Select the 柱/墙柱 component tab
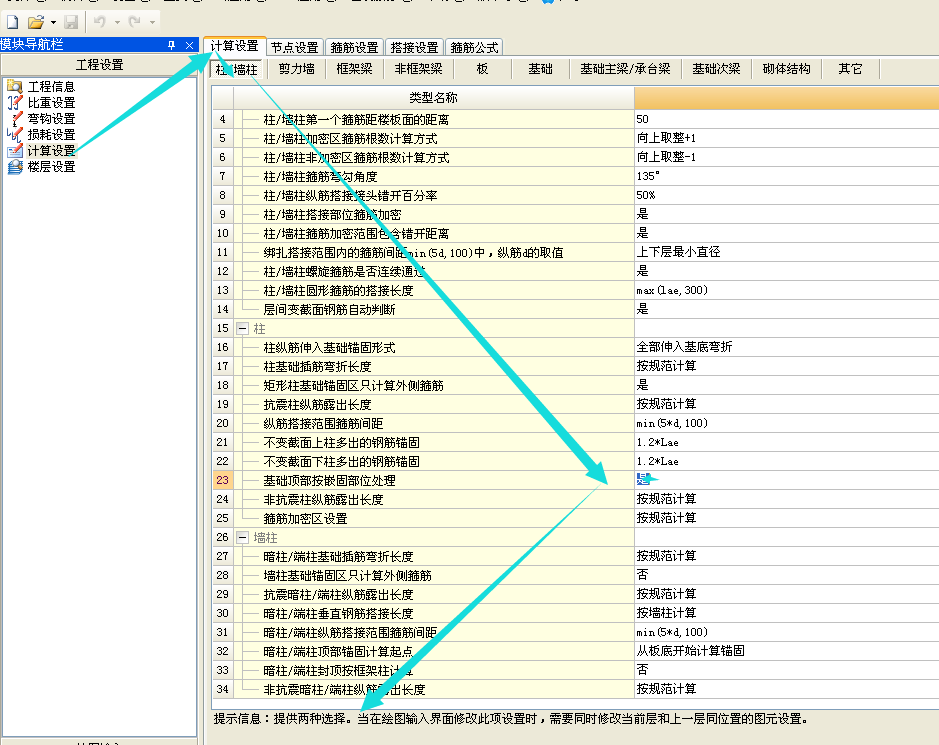The height and width of the screenshot is (745, 939). [237, 69]
